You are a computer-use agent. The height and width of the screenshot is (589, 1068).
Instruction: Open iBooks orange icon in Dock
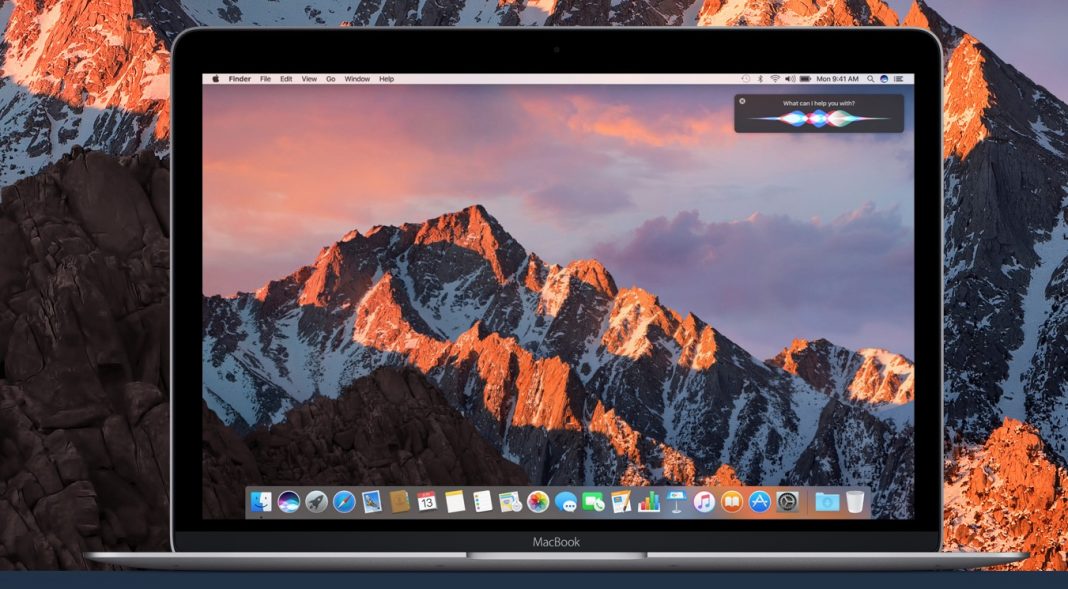(x=732, y=502)
